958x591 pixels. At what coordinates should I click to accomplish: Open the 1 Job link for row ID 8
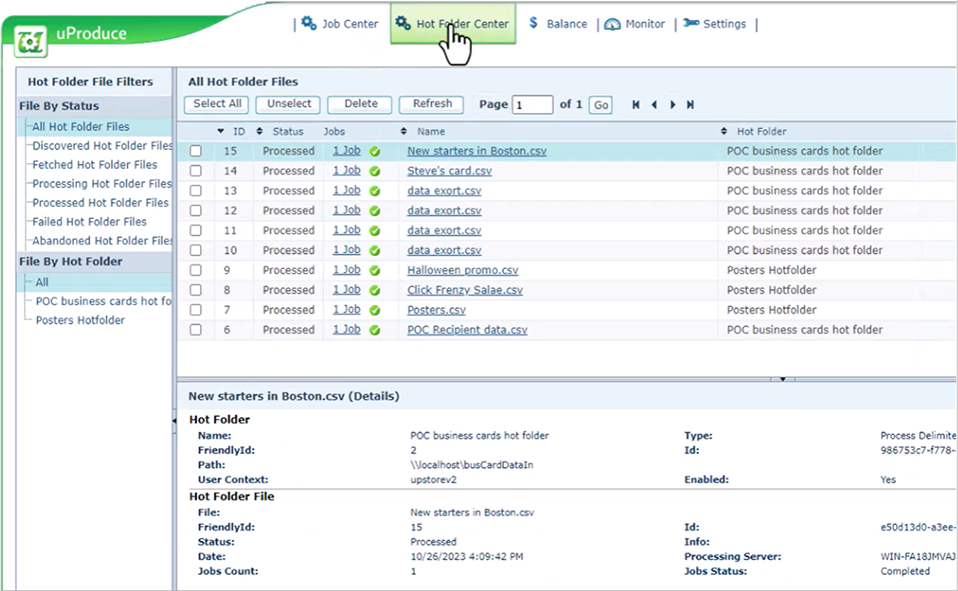tap(346, 290)
